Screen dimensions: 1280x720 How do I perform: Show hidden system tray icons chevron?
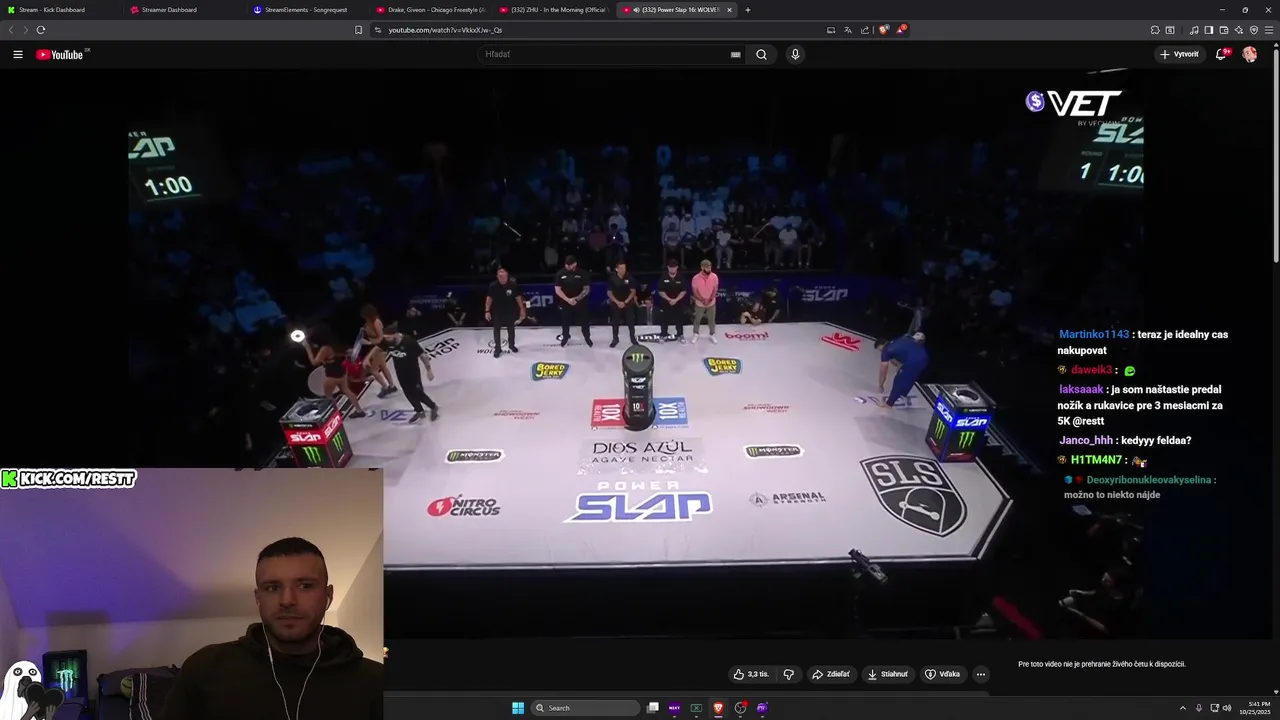tap(1184, 708)
